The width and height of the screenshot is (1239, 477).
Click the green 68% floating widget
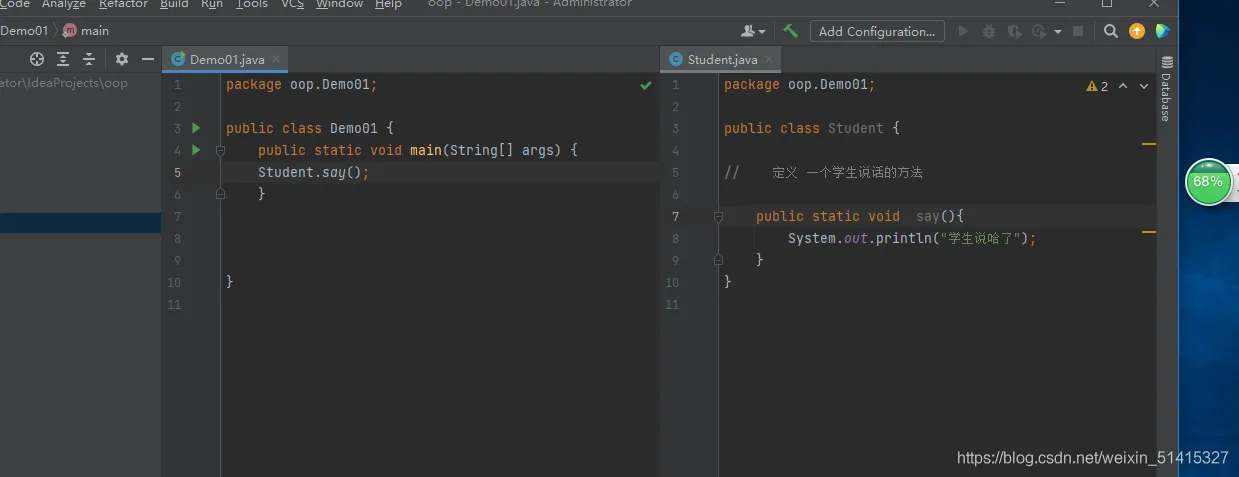pos(1208,182)
